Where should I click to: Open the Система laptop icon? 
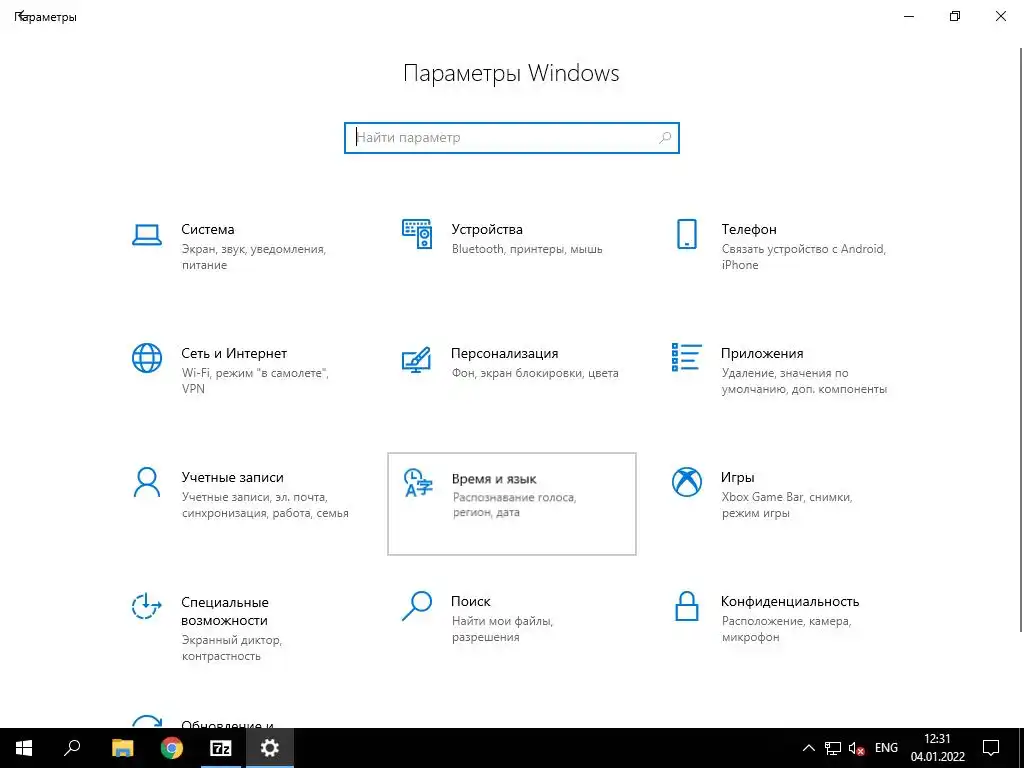147,234
